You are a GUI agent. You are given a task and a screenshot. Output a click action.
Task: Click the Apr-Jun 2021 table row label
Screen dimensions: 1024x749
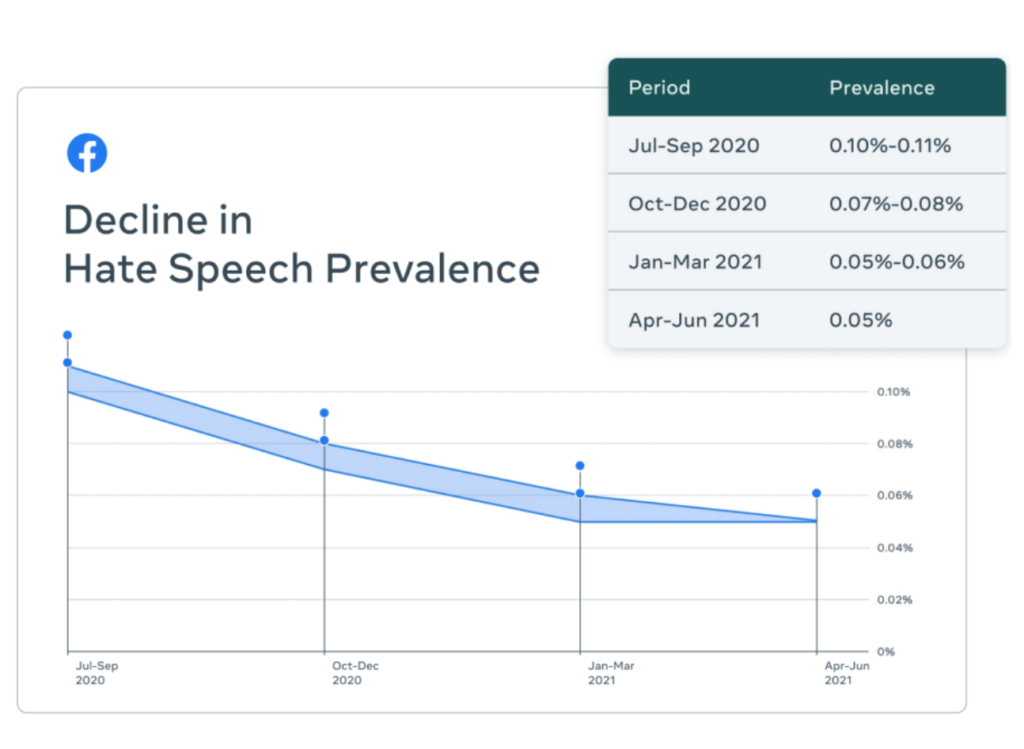coord(693,320)
